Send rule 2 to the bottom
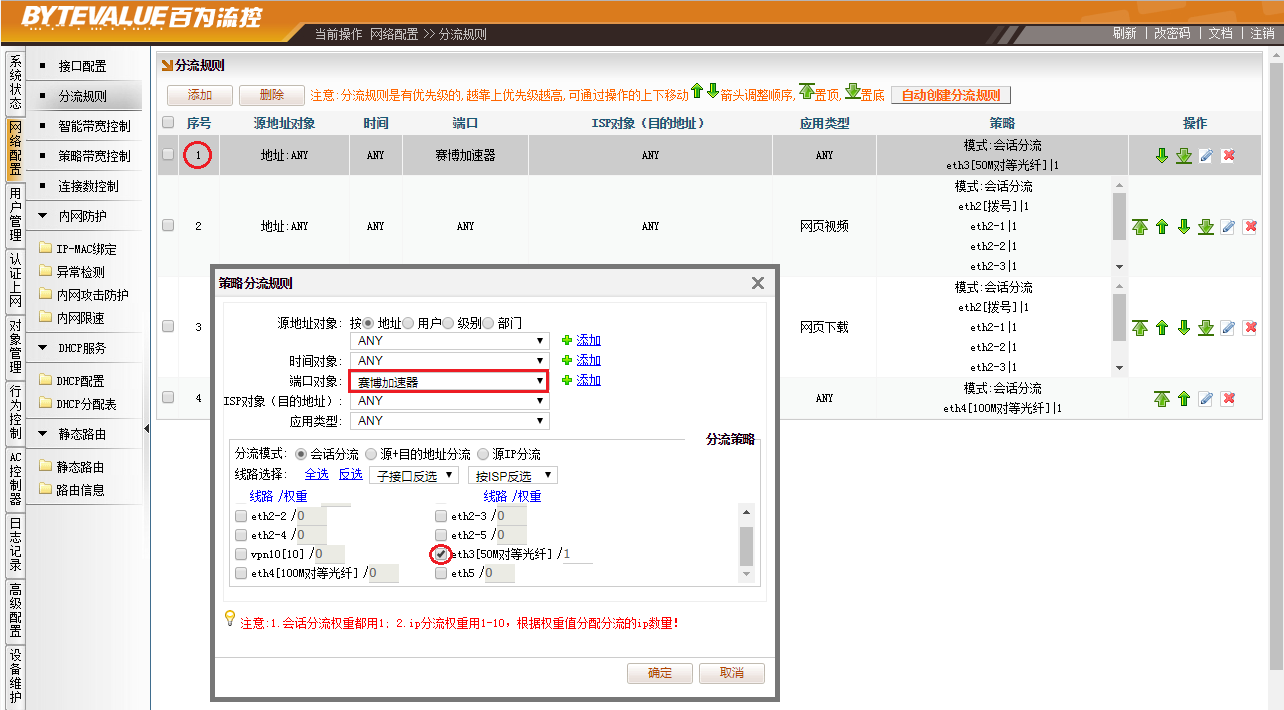Screen dimensions: 1284x710 [1206, 227]
